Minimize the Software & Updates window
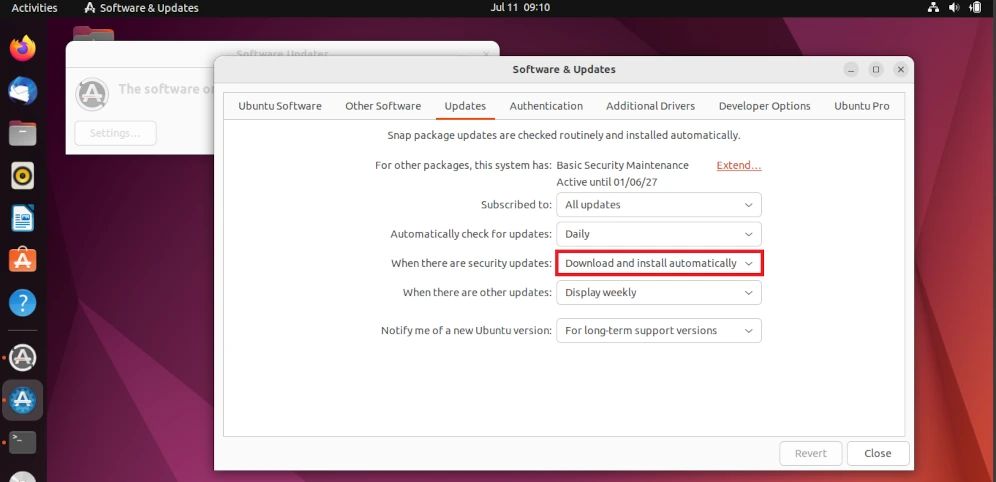The height and width of the screenshot is (482, 996). pyautogui.click(x=852, y=70)
